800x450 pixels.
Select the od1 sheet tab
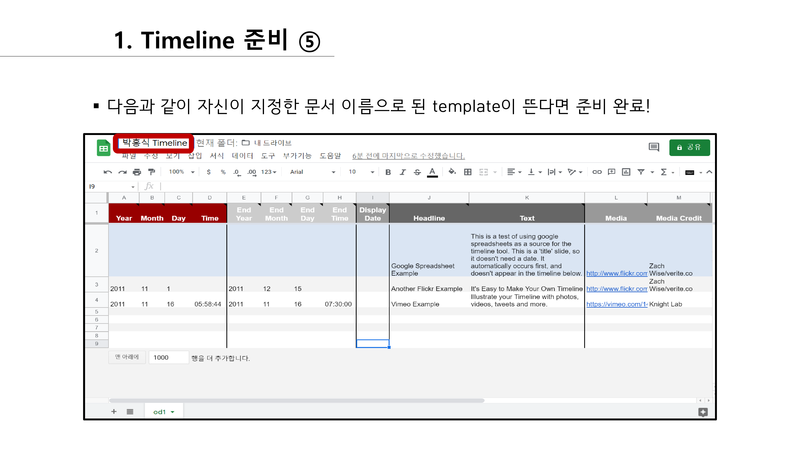click(x=164, y=412)
